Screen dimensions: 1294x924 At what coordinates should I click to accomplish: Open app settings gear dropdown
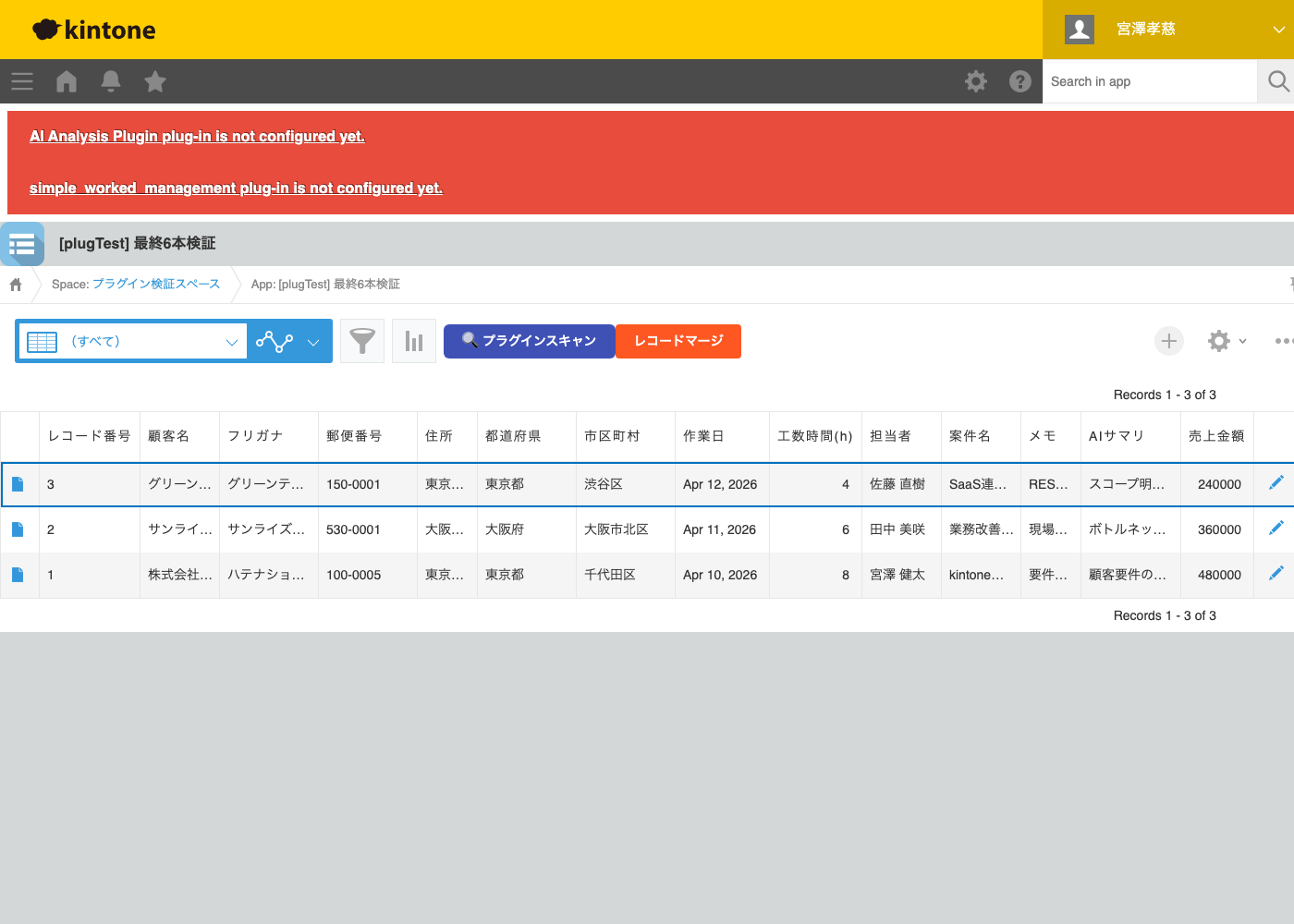point(1227,341)
